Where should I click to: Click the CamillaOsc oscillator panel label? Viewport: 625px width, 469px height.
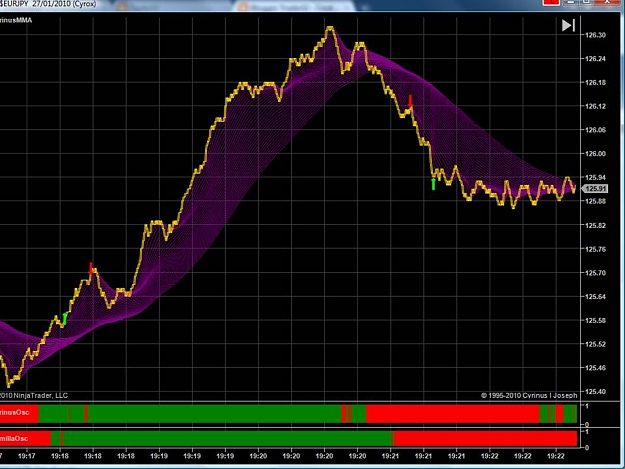tap(14, 438)
